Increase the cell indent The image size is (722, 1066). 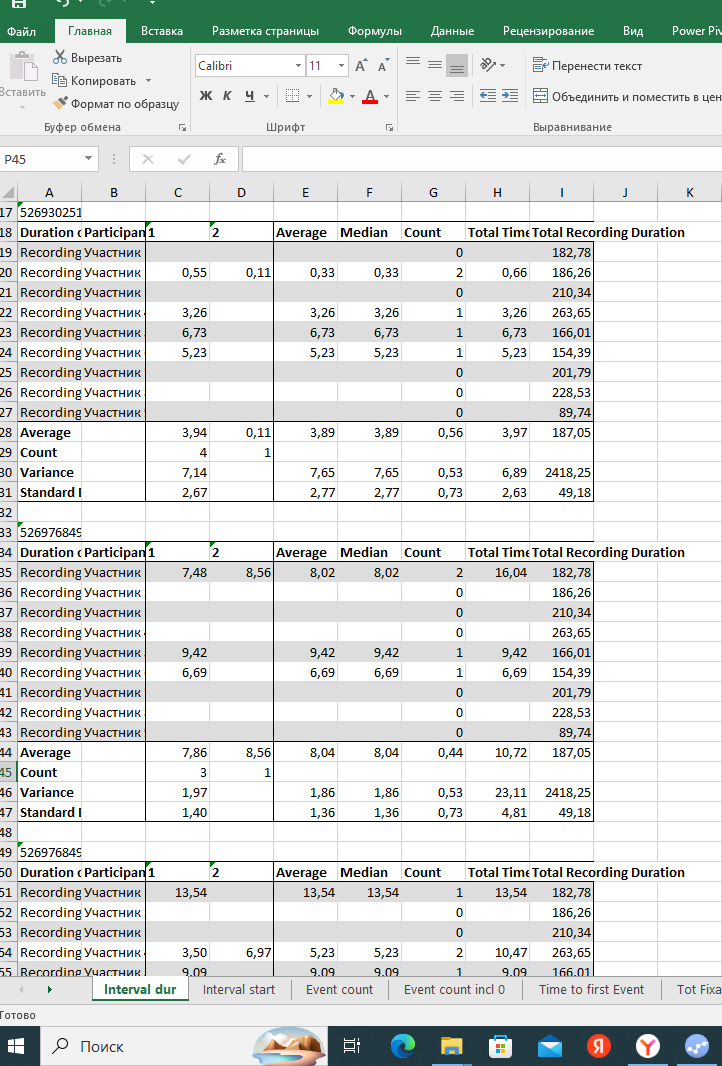click(x=510, y=96)
